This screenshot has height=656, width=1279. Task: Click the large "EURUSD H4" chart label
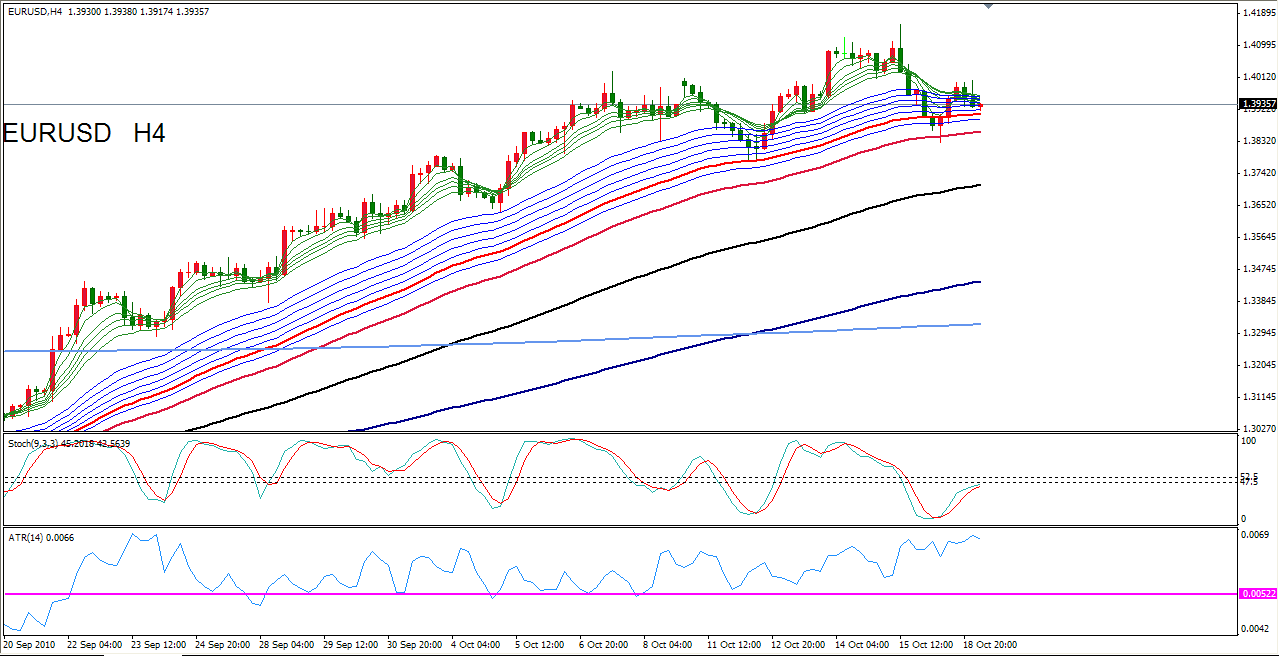84,133
